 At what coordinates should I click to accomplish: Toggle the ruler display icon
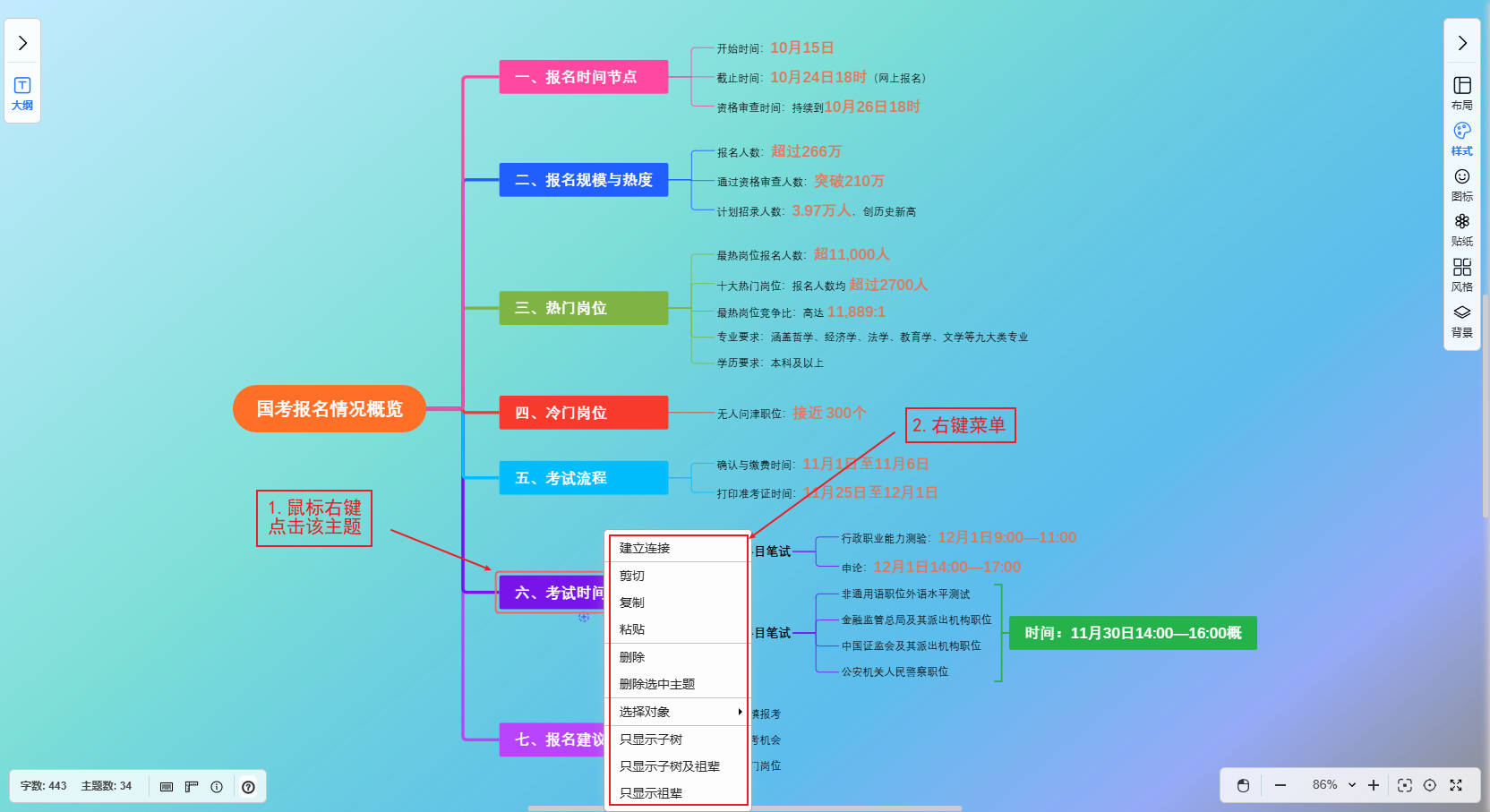pyautogui.click(x=192, y=786)
